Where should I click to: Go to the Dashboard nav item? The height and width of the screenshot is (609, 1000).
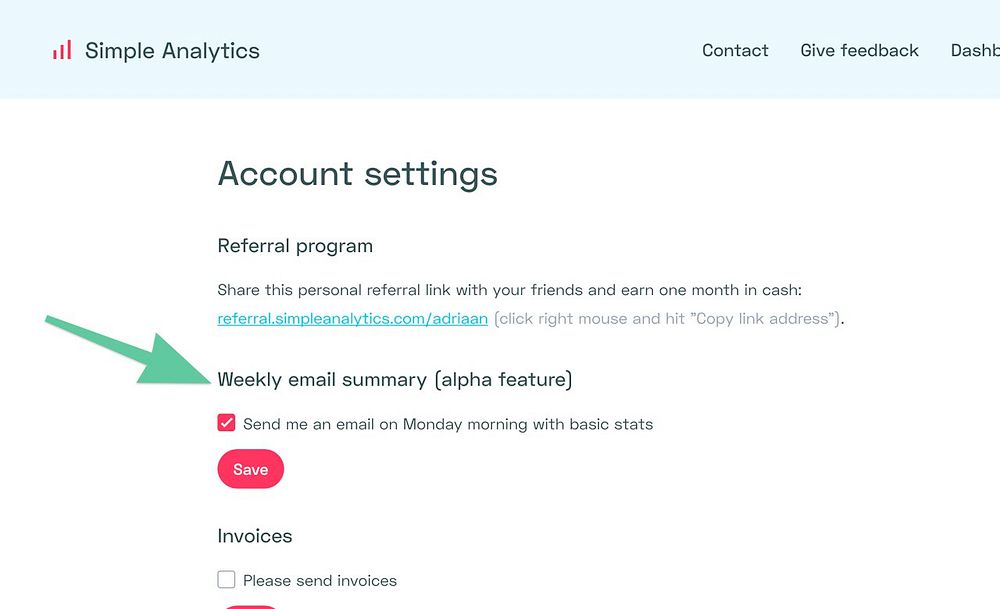(975, 51)
